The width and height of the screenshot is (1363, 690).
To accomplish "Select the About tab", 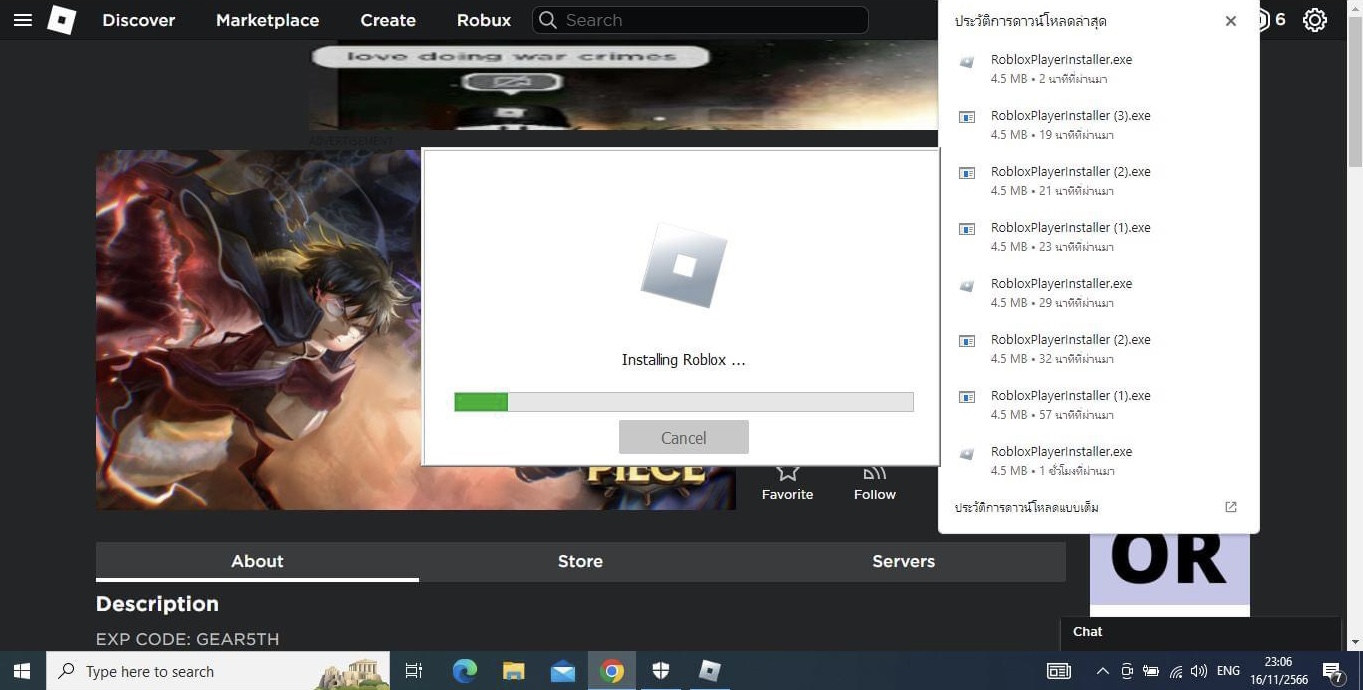I will point(257,561).
